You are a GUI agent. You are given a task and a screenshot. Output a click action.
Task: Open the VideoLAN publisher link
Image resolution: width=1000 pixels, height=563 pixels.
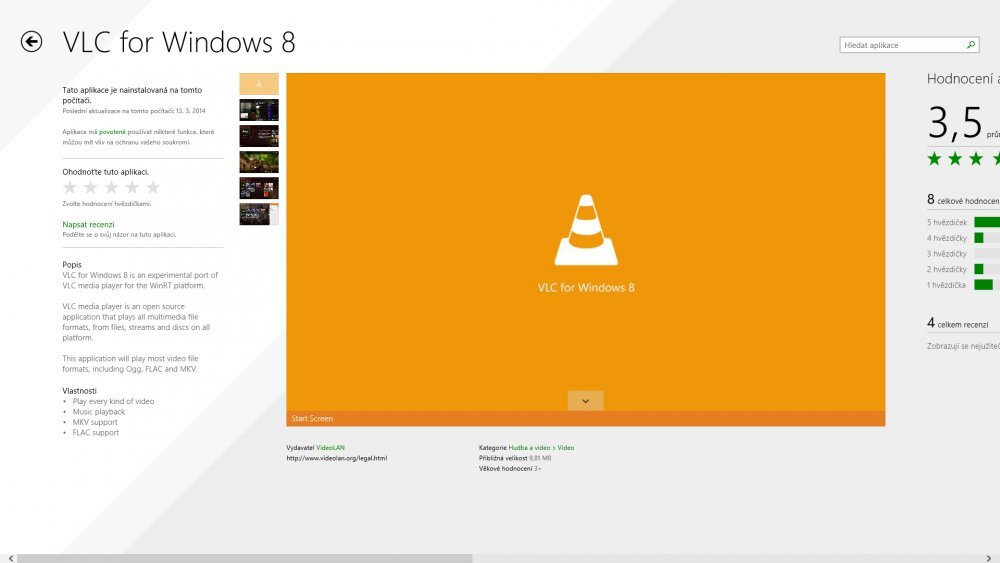pyautogui.click(x=330, y=448)
